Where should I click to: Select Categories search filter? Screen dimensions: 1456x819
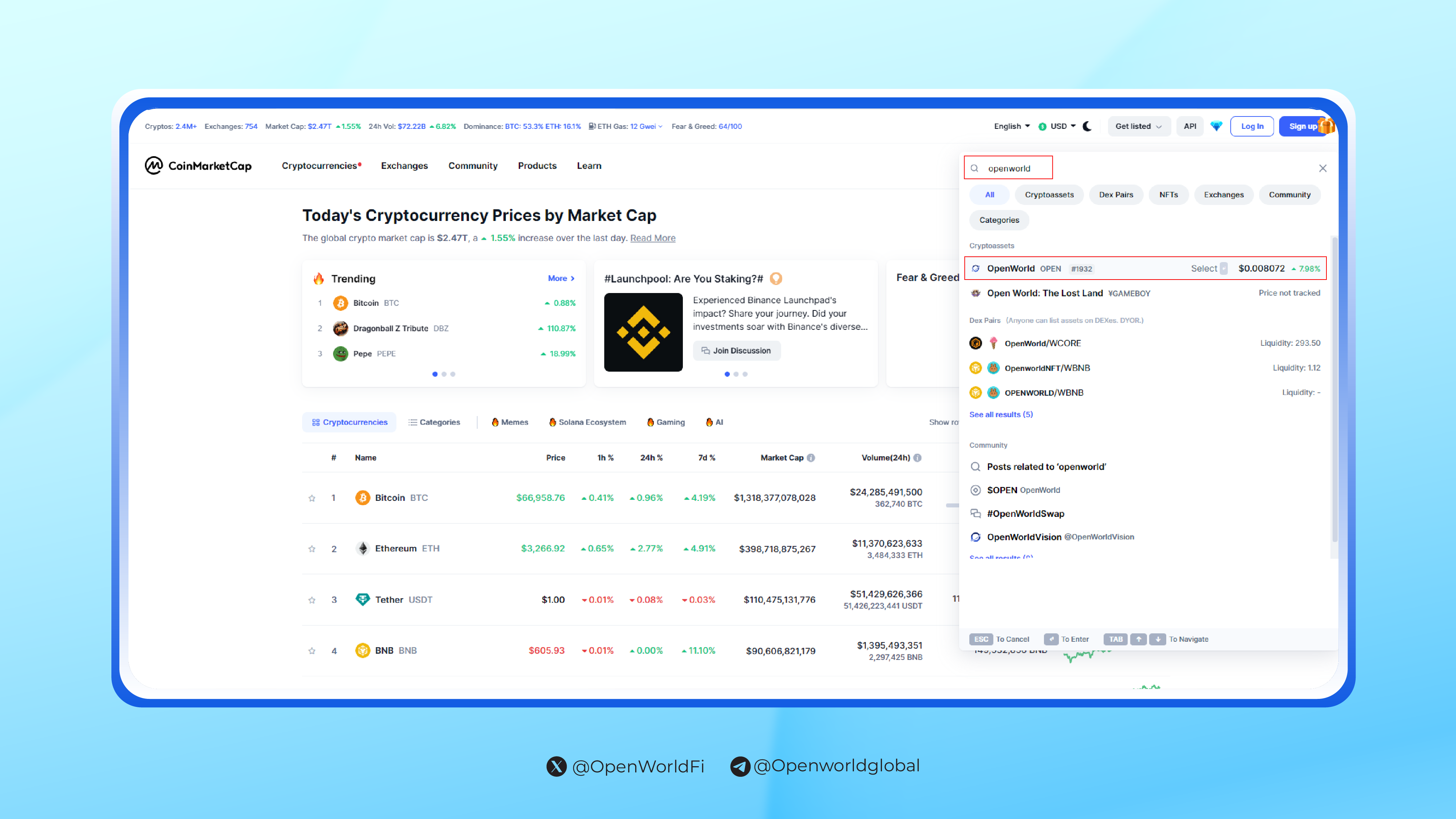tap(999, 220)
